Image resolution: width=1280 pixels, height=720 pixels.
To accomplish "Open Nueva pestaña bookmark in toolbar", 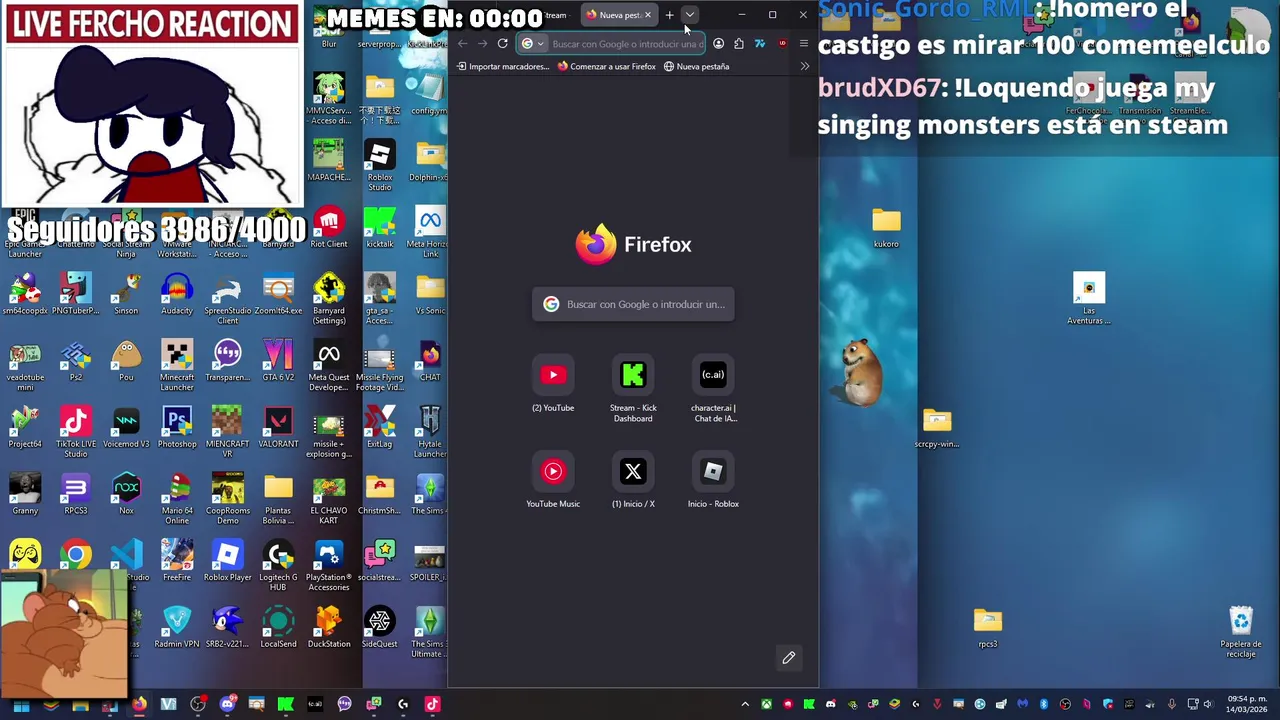I will click(697, 66).
